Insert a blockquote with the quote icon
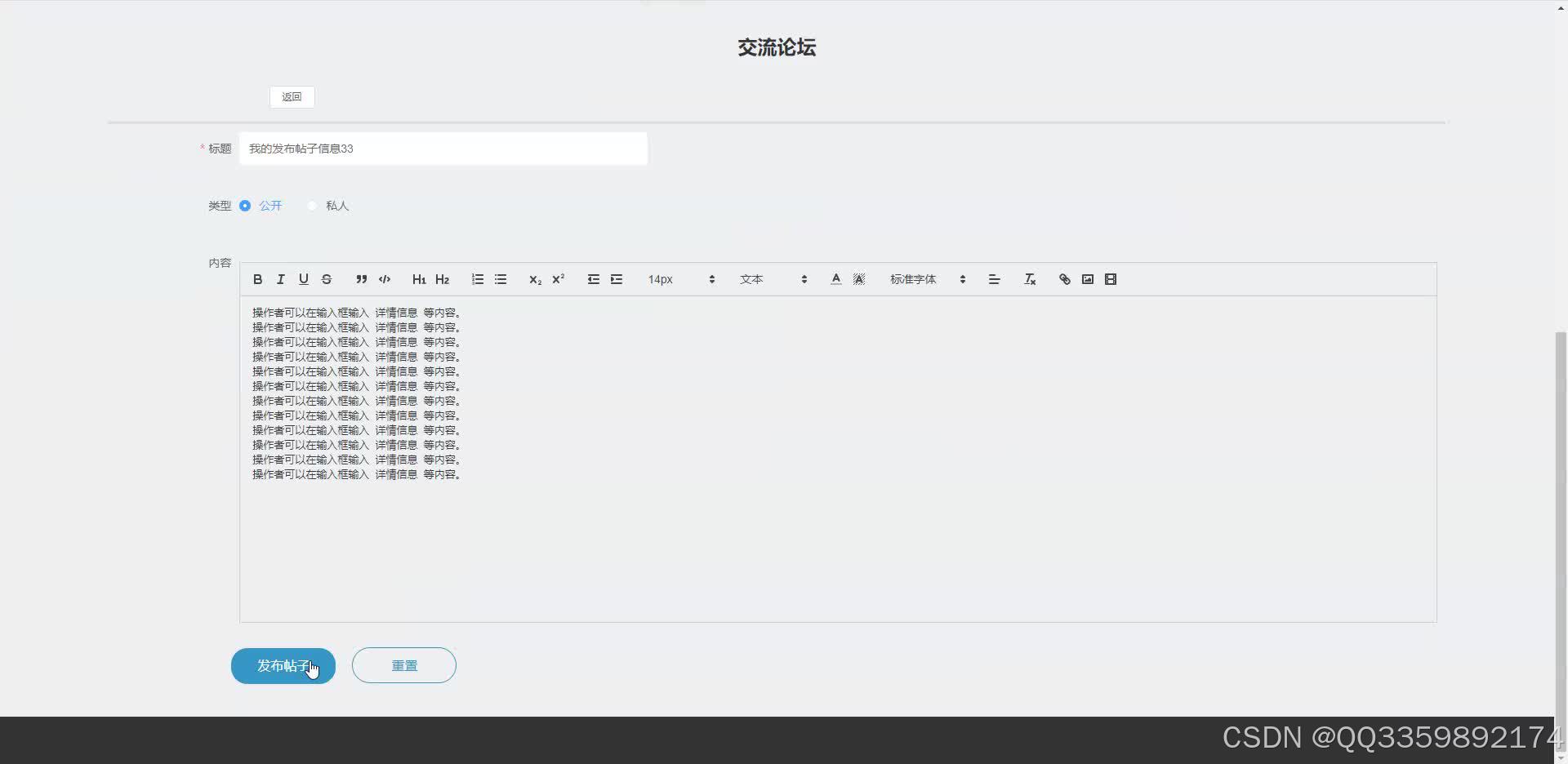This screenshot has height=764, width=1568. pos(361,279)
